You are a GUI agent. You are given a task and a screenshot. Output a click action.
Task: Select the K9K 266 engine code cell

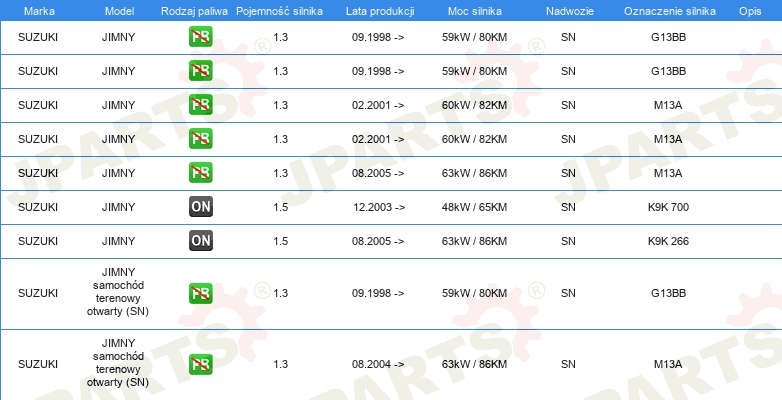pyautogui.click(x=668, y=241)
